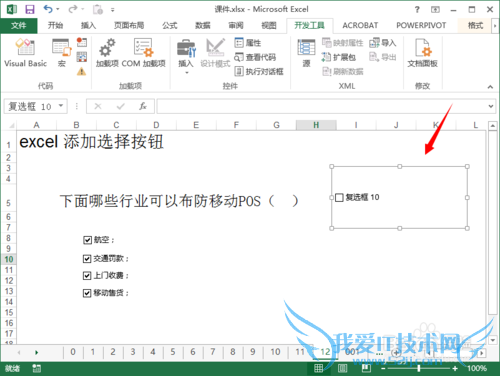This screenshot has height=376, width=500.
Task: Switch to the 插入 Insert tab
Action: tap(88, 25)
